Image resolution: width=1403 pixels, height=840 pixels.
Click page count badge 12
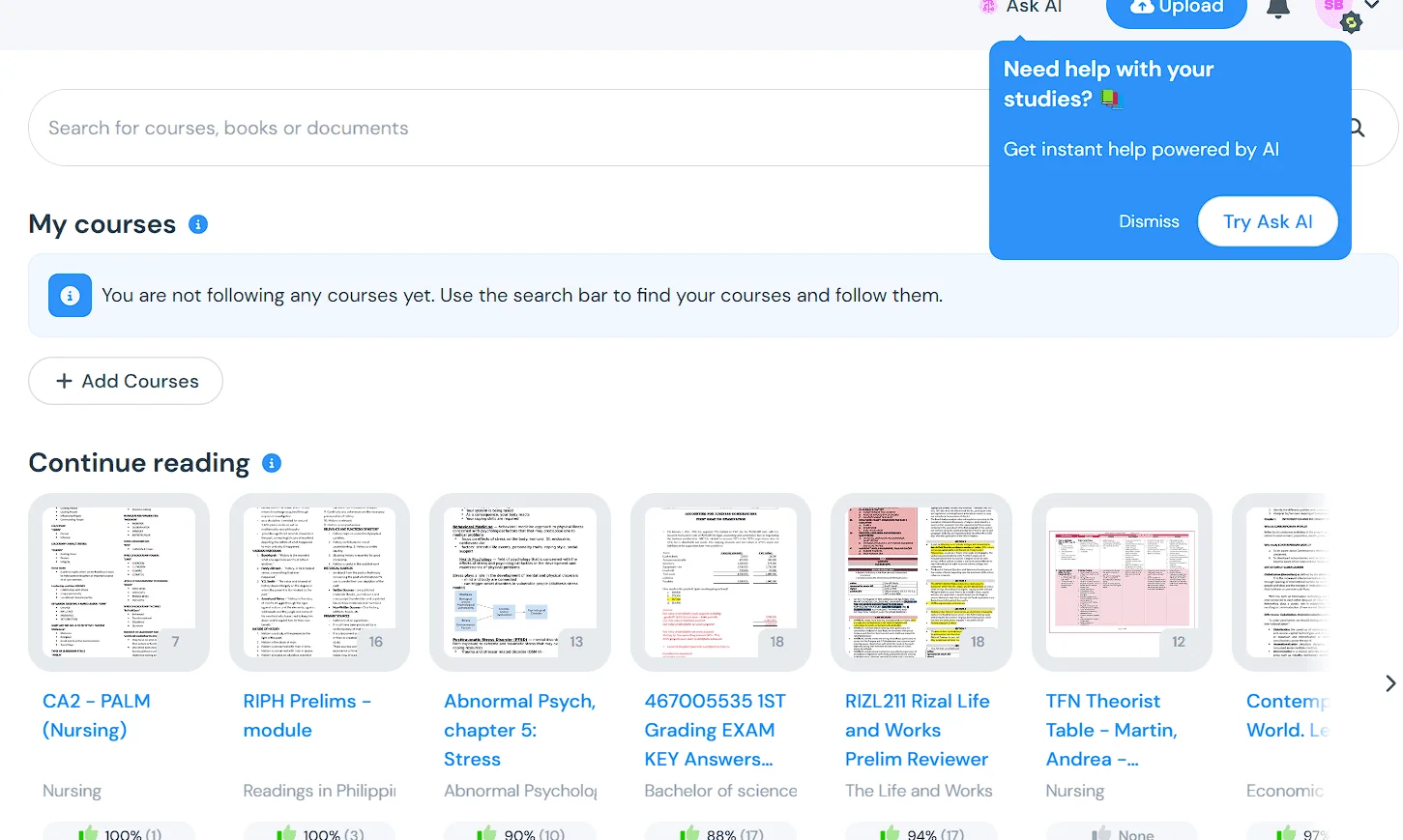[x=1179, y=642]
